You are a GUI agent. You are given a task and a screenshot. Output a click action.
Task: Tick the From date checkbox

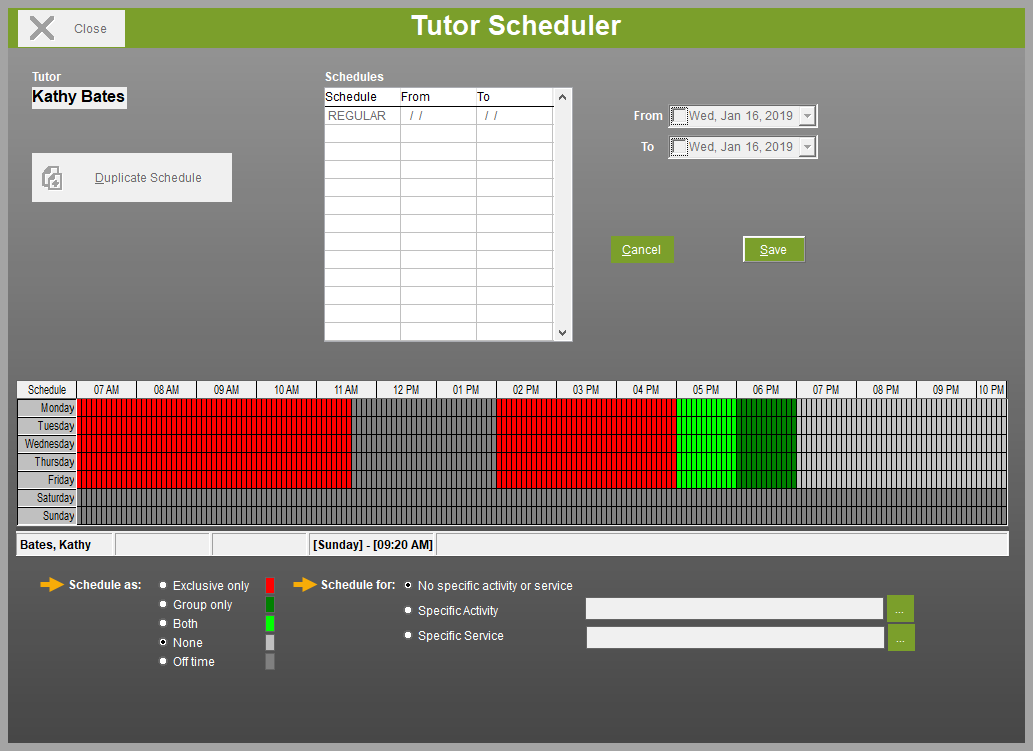coord(679,116)
